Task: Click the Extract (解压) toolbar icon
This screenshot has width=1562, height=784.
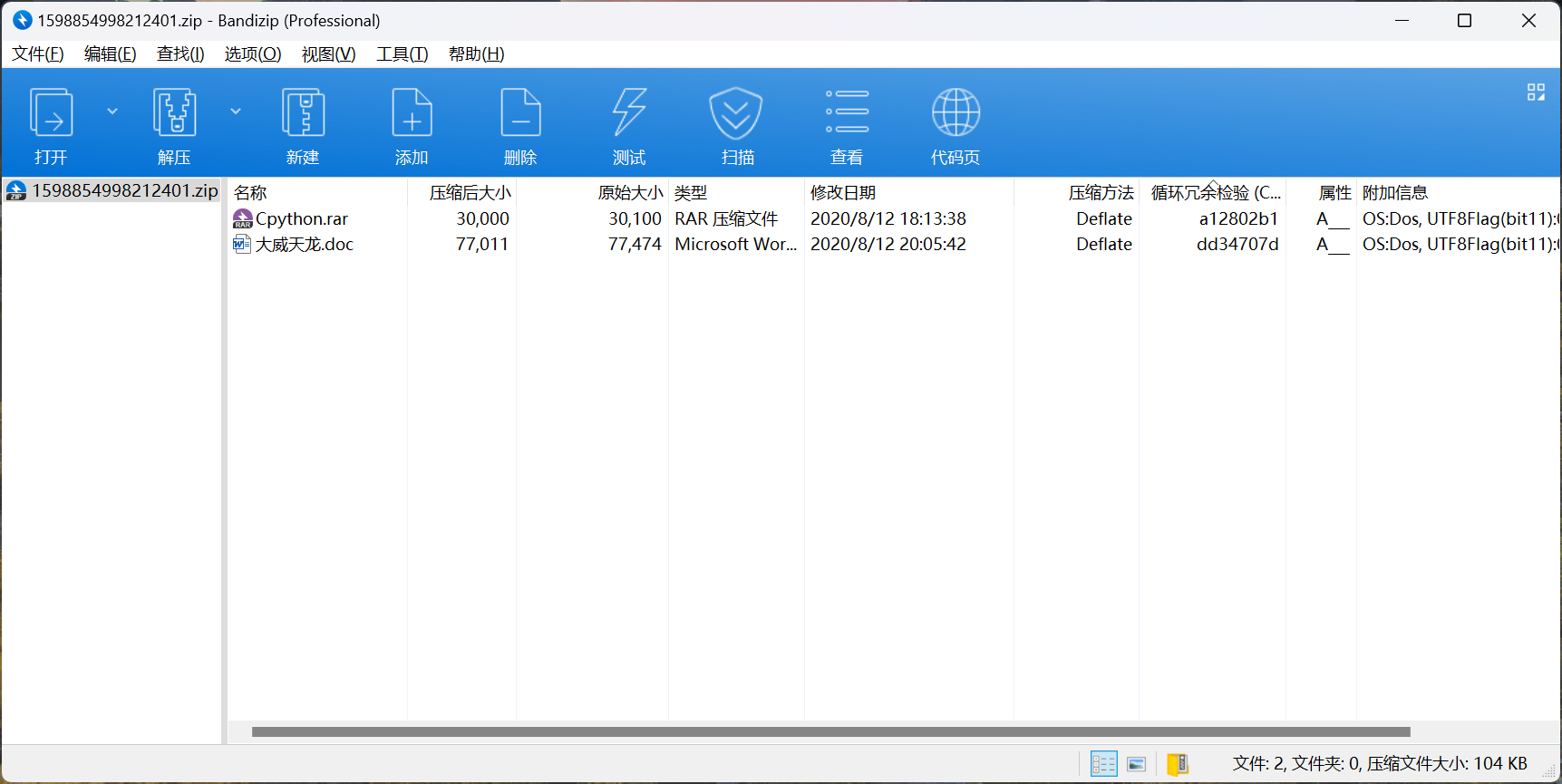Action: (174, 113)
